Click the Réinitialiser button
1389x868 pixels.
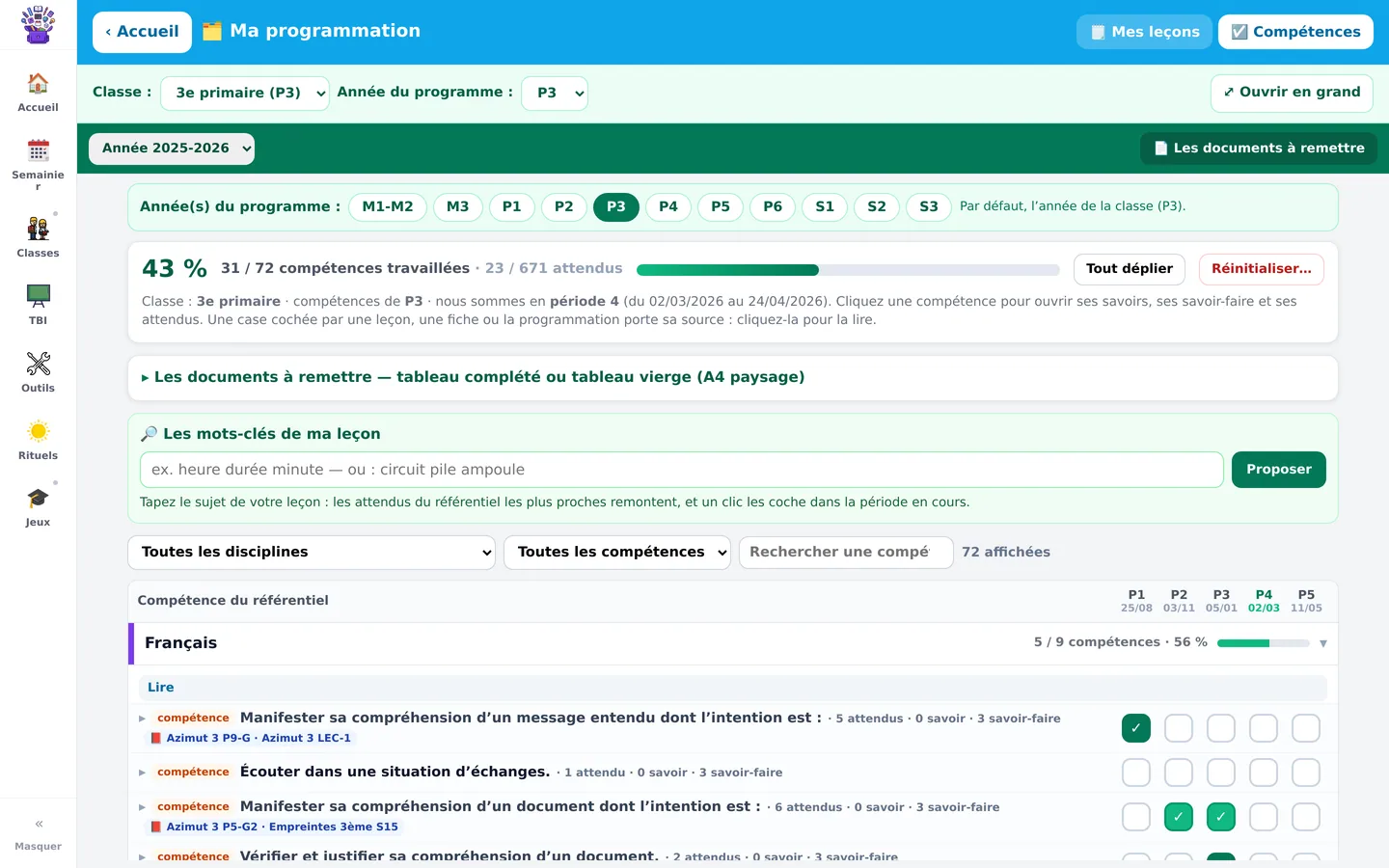(x=1262, y=269)
